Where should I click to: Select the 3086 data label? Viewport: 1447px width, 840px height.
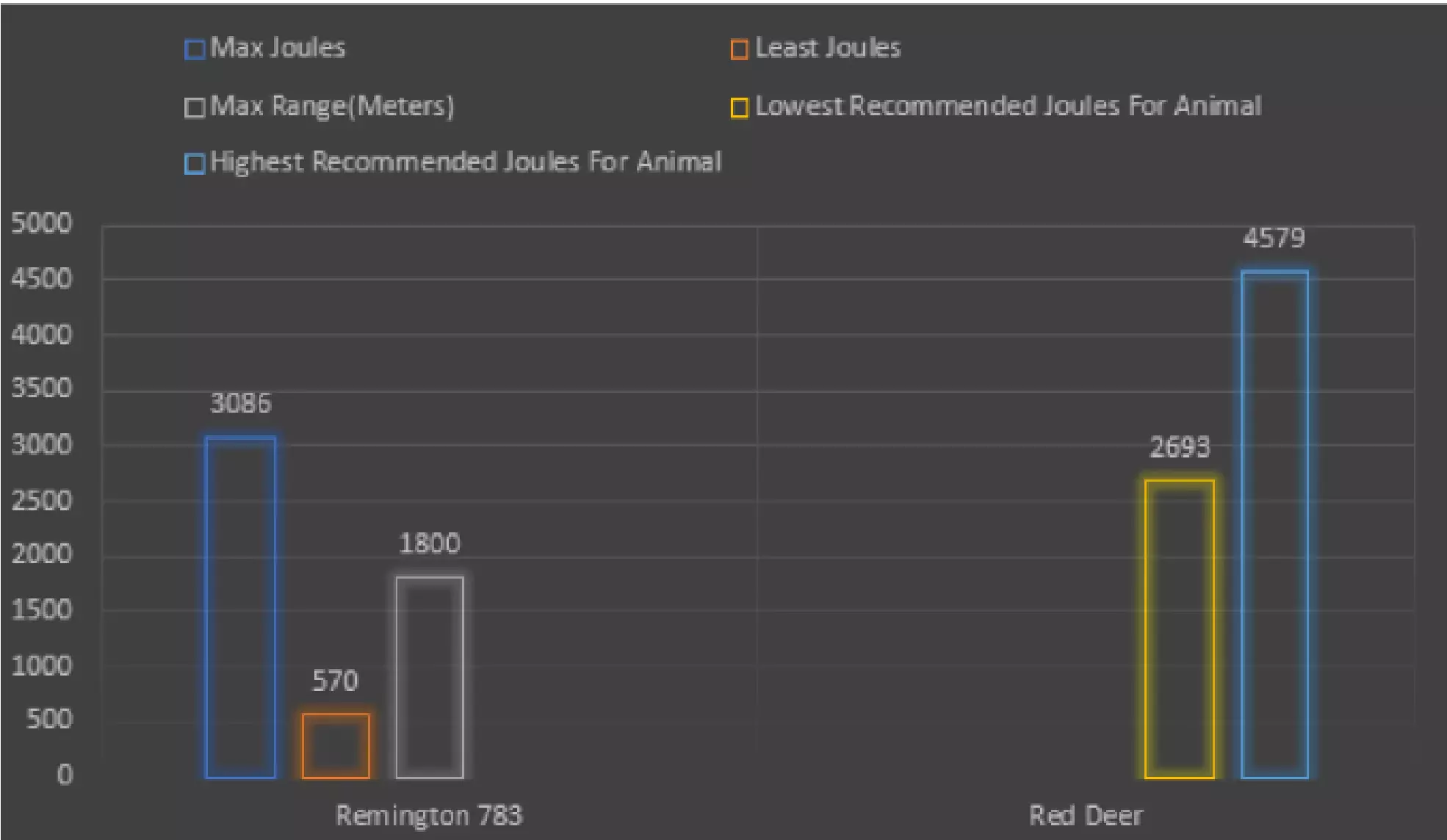(x=241, y=403)
